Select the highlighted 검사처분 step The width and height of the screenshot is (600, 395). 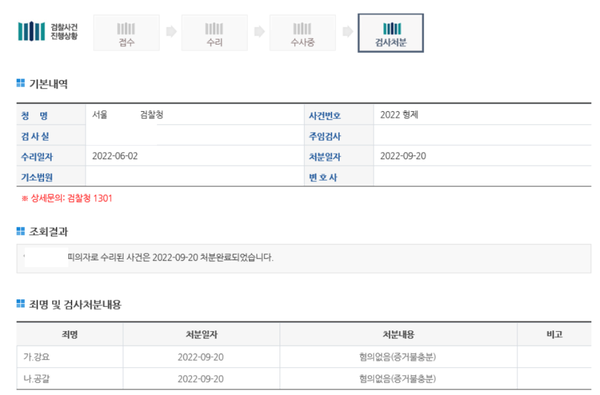click(x=391, y=33)
